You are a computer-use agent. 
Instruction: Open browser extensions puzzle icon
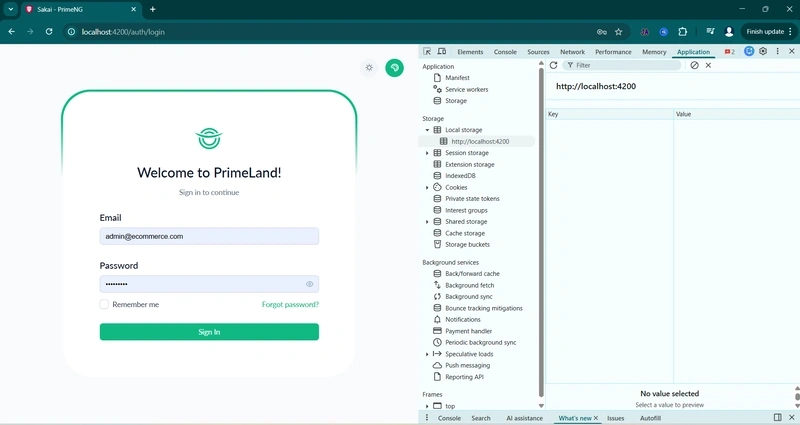pyautogui.click(x=683, y=32)
